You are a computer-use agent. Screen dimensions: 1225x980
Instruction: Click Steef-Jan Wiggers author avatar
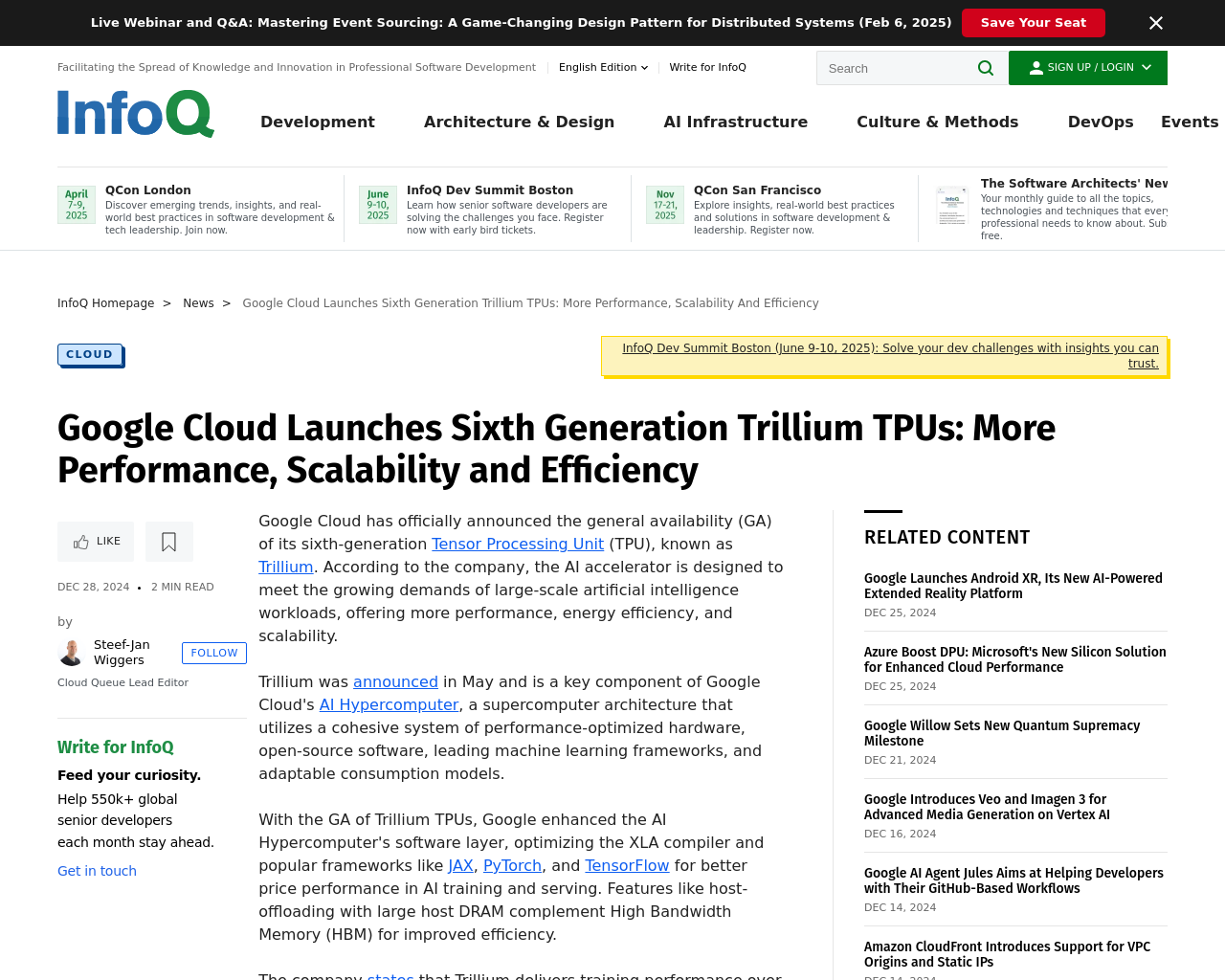[x=71, y=653]
